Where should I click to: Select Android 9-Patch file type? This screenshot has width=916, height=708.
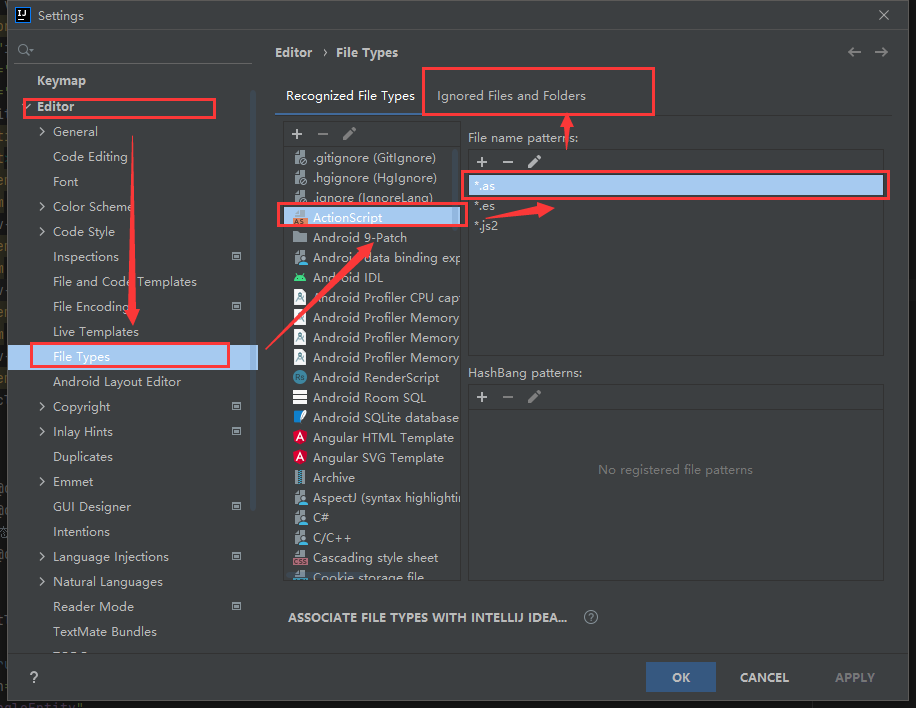[x=359, y=237]
